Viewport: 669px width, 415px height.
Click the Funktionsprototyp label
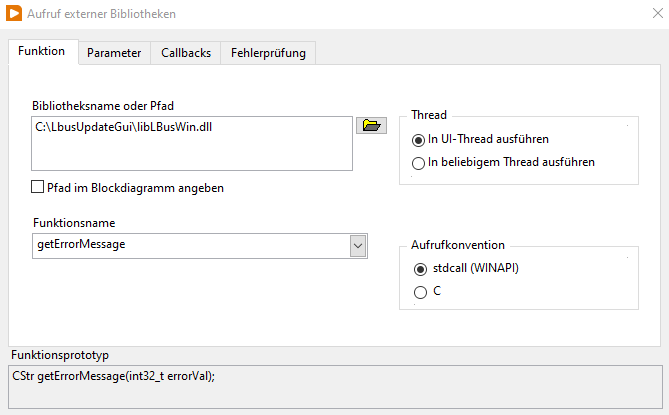pos(59,355)
